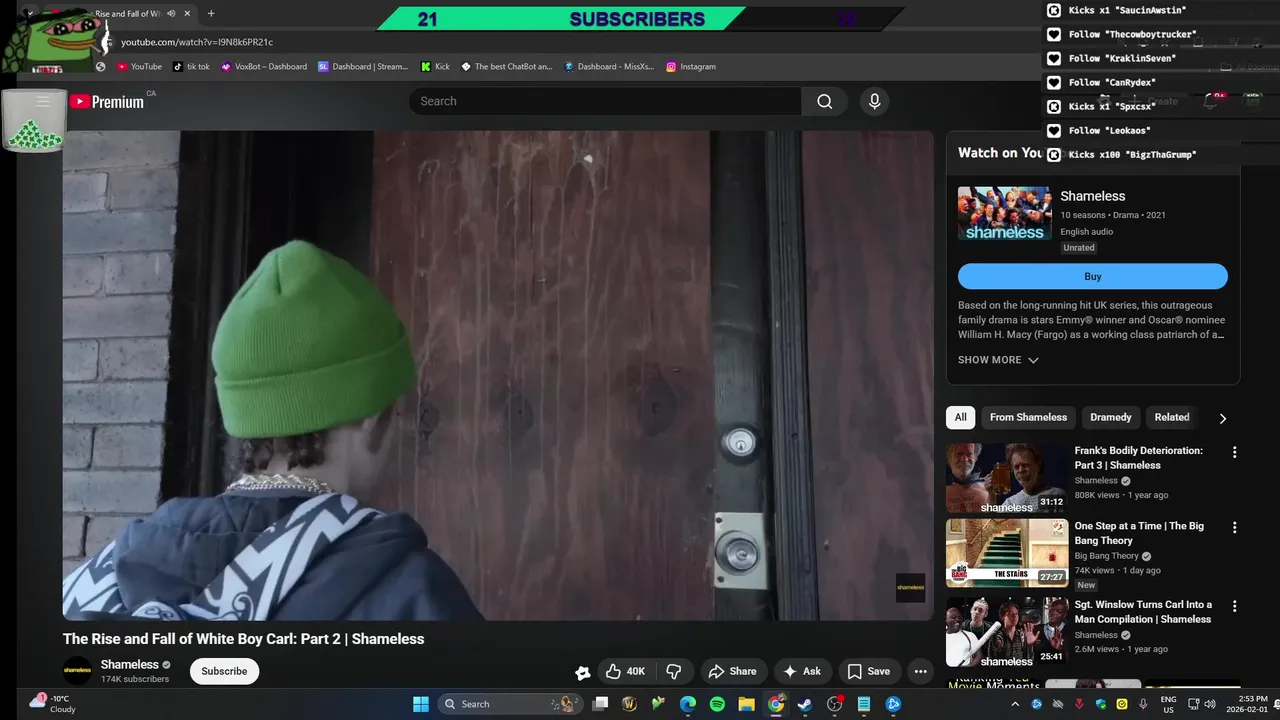Open the clock showing 2:53 PM
This screenshot has width=1280, height=720.
(x=1245, y=704)
